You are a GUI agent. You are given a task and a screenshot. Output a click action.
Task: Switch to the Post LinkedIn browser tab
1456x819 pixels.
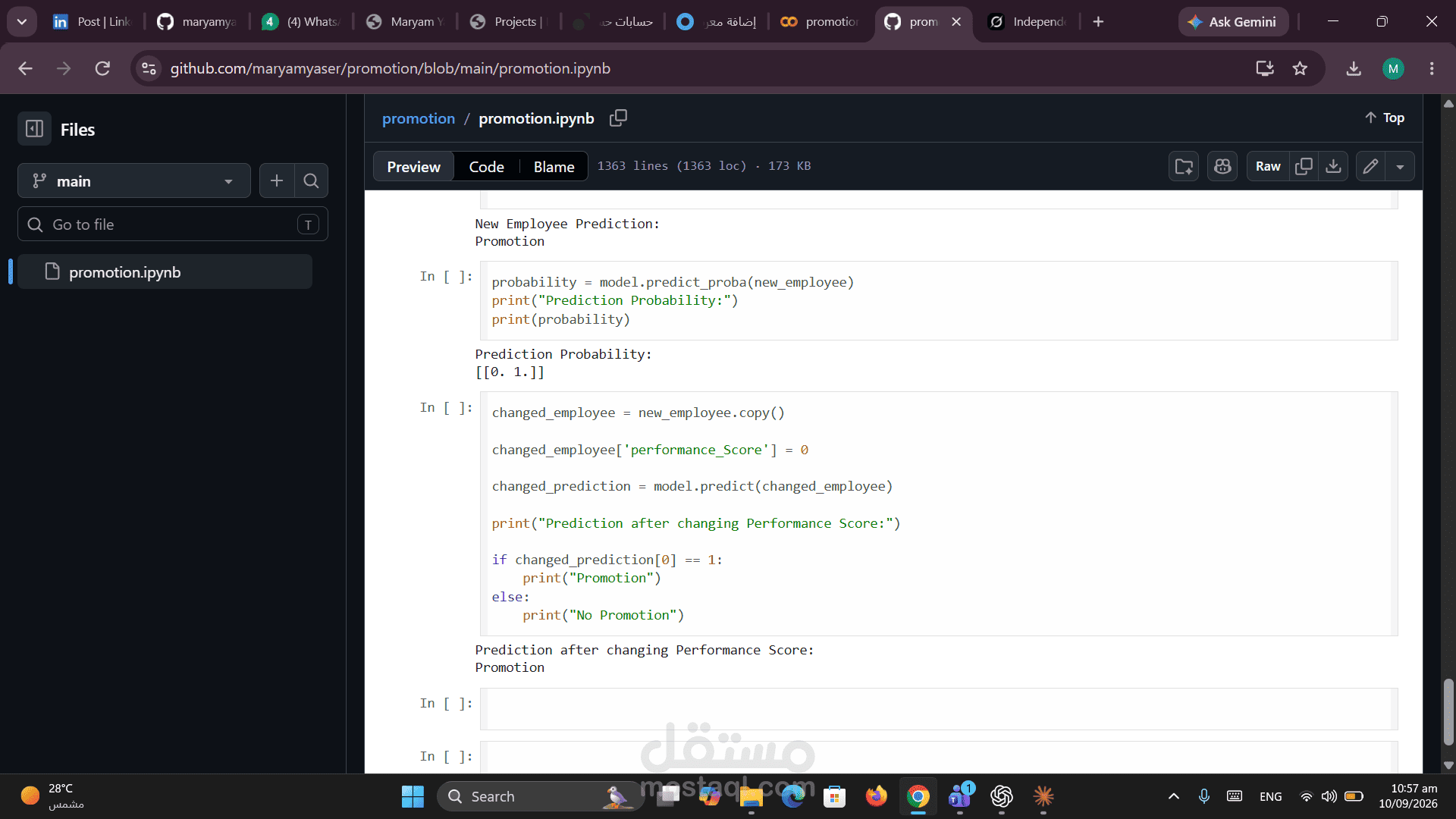tap(93, 21)
